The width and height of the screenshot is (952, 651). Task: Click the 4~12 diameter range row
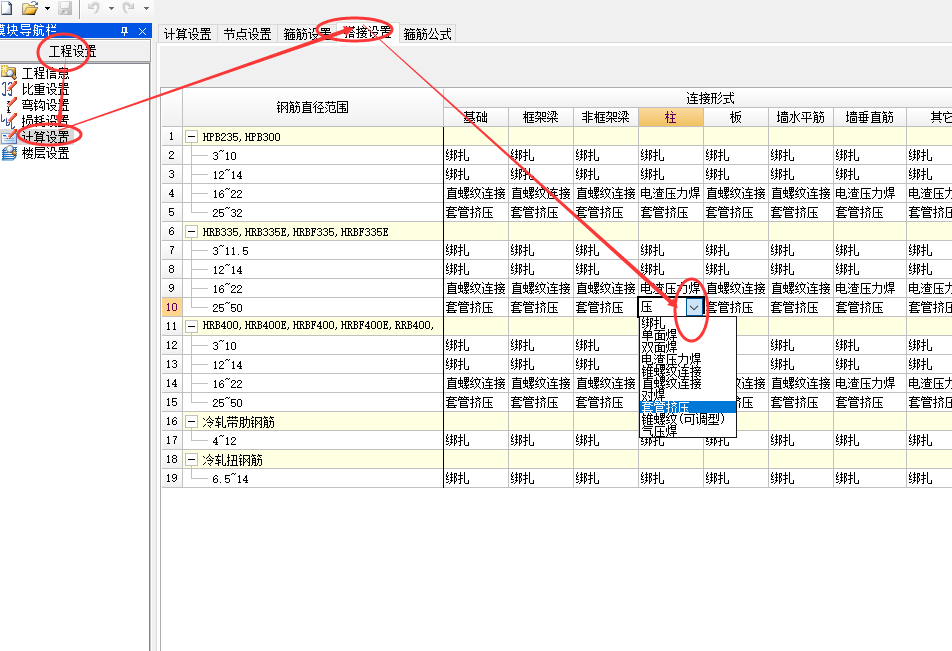pos(313,440)
